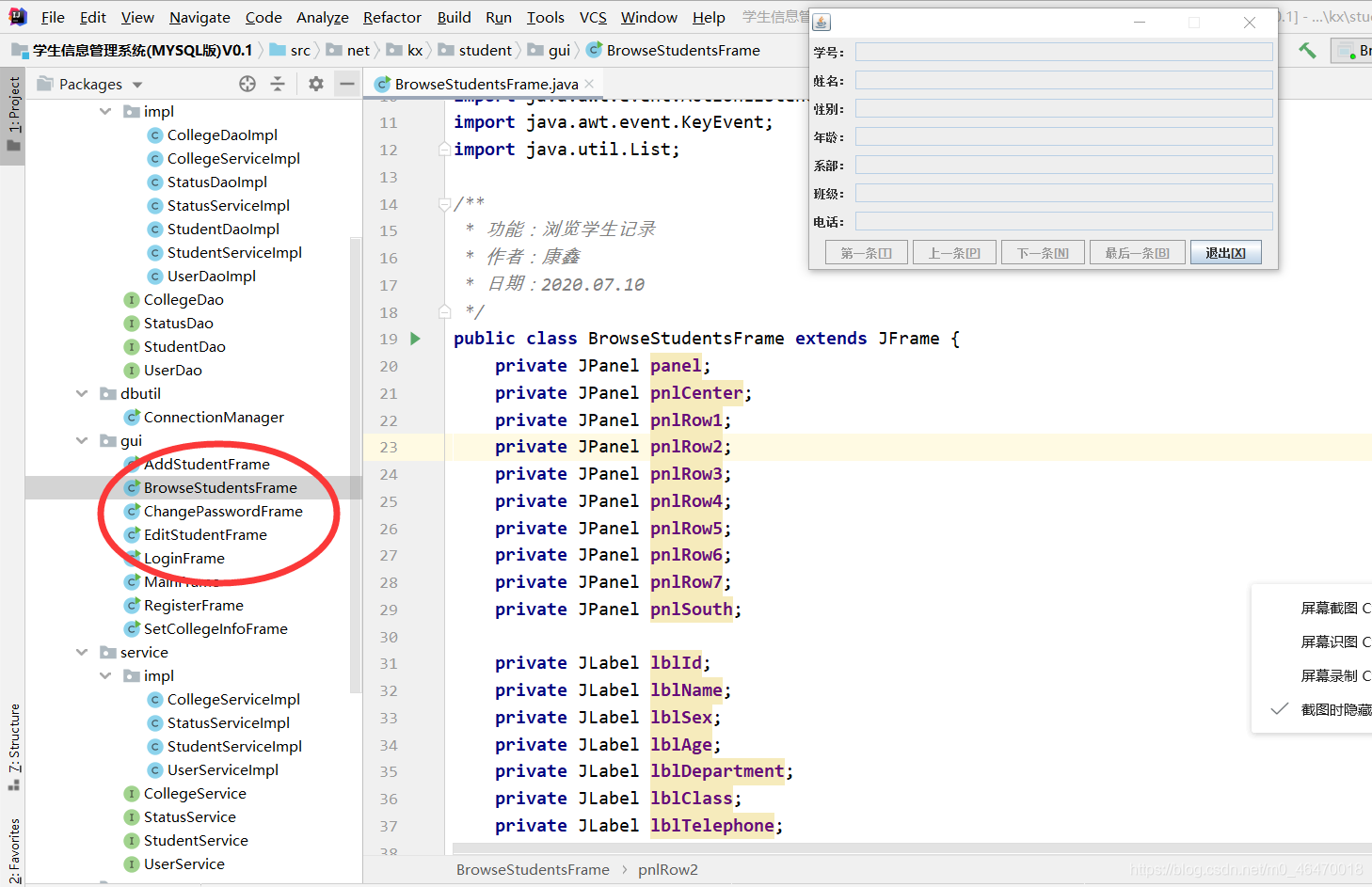Collapse the dao impl package node
The width and height of the screenshot is (1372, 887).
click(x=105, y=111)
